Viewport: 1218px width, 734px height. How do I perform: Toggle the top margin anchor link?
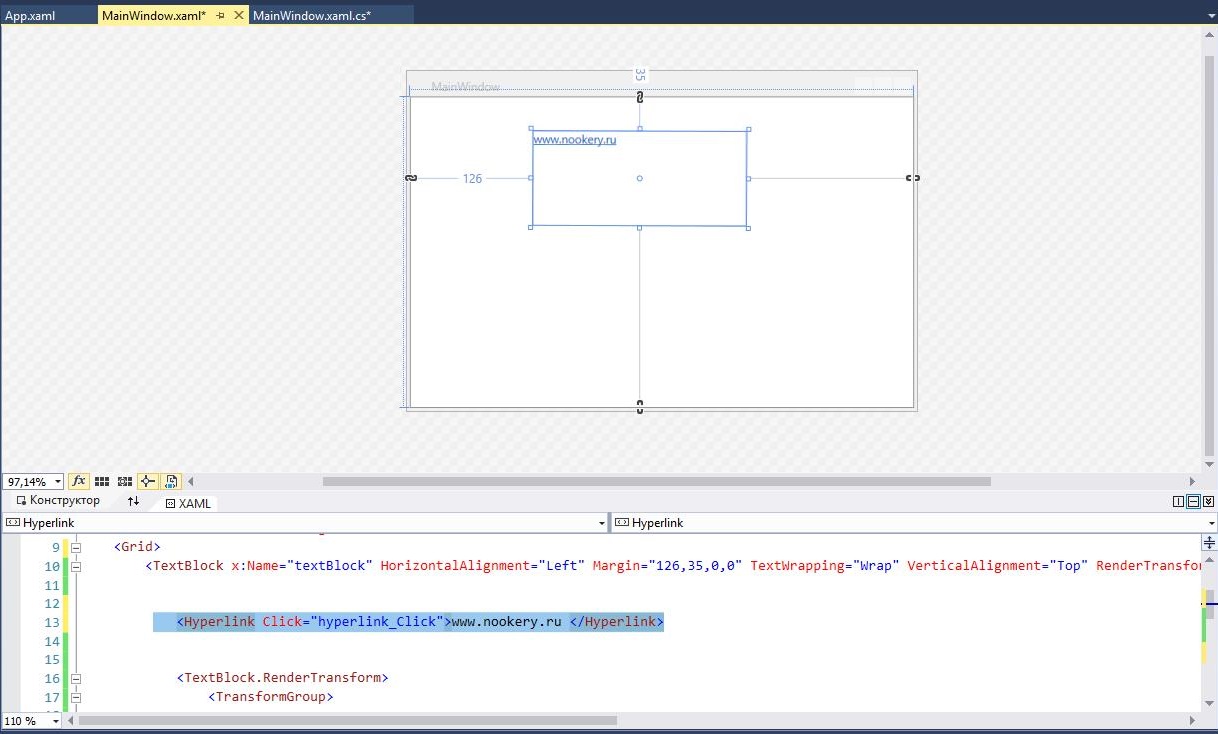click(x=640, y=97)
